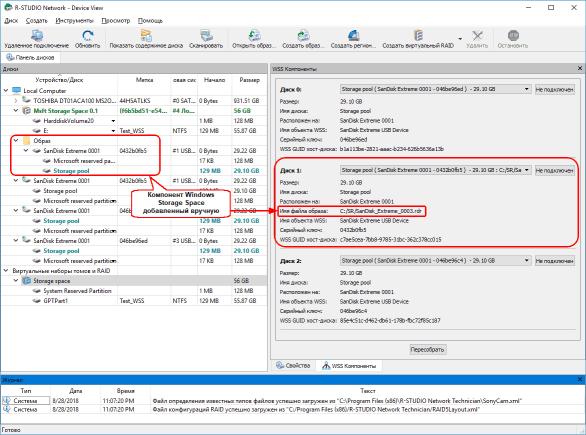Collapse the Storage space virtual set node
586x435 pixels.
[x=16, y=281]
